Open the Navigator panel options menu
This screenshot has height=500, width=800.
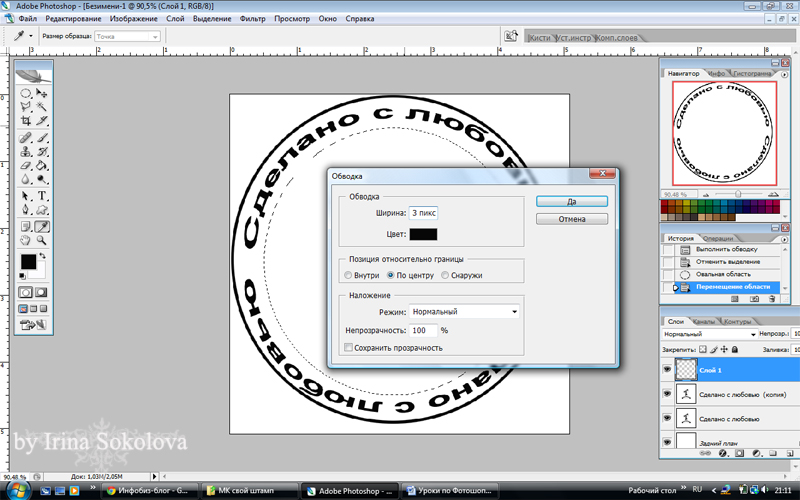click(785, 74)
